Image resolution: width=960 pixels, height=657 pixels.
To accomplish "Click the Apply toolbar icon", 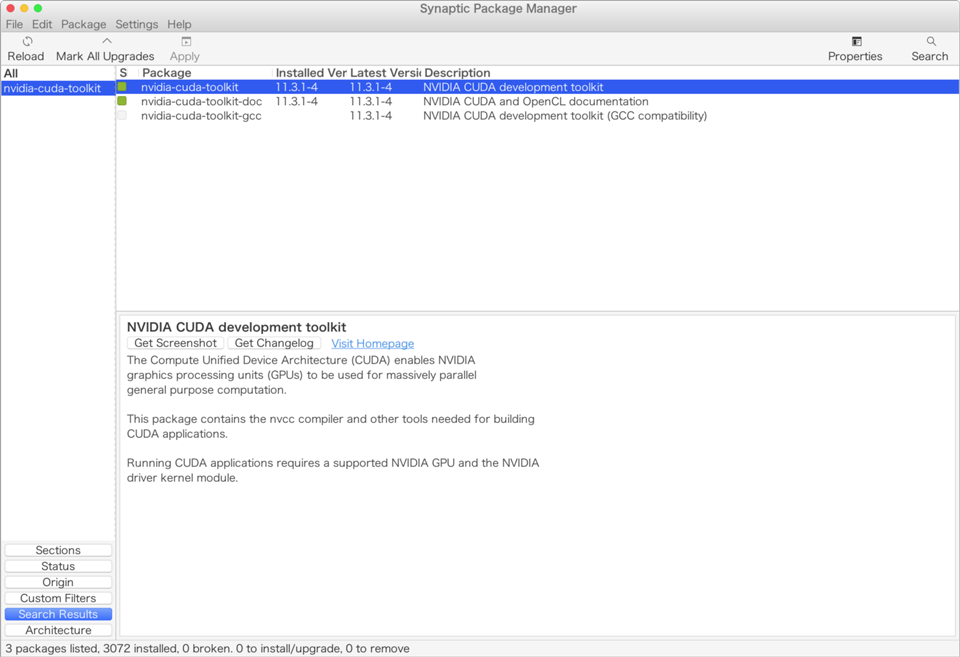I will (x=186, y=42).
